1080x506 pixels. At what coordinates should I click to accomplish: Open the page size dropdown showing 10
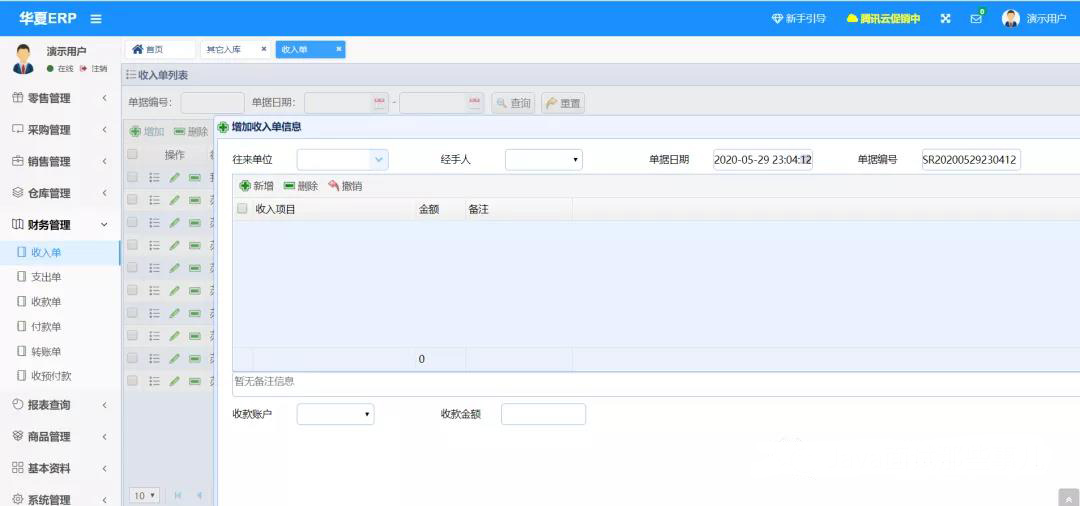pyautogui.click(x=145, y=495)
